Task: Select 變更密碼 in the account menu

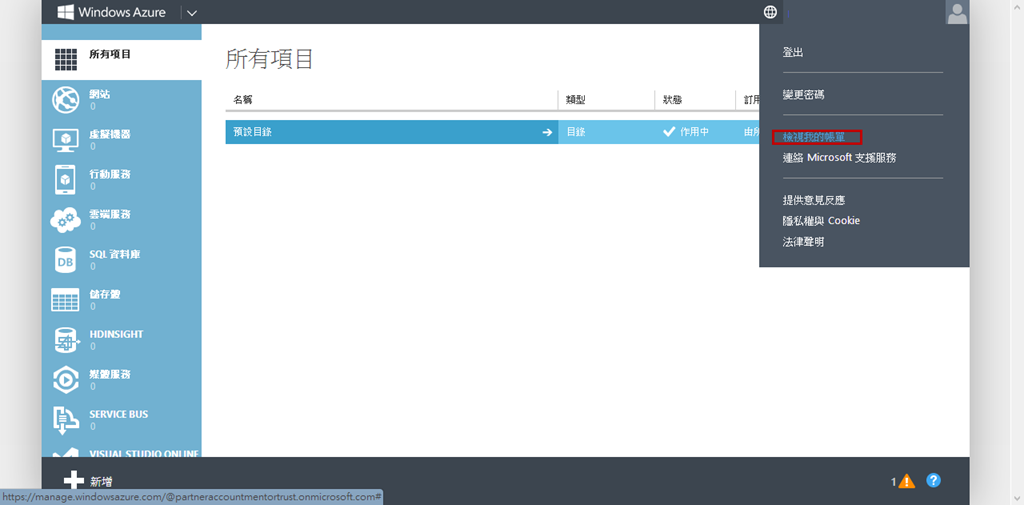Action: pyautogui.click(x=803, y=95)
